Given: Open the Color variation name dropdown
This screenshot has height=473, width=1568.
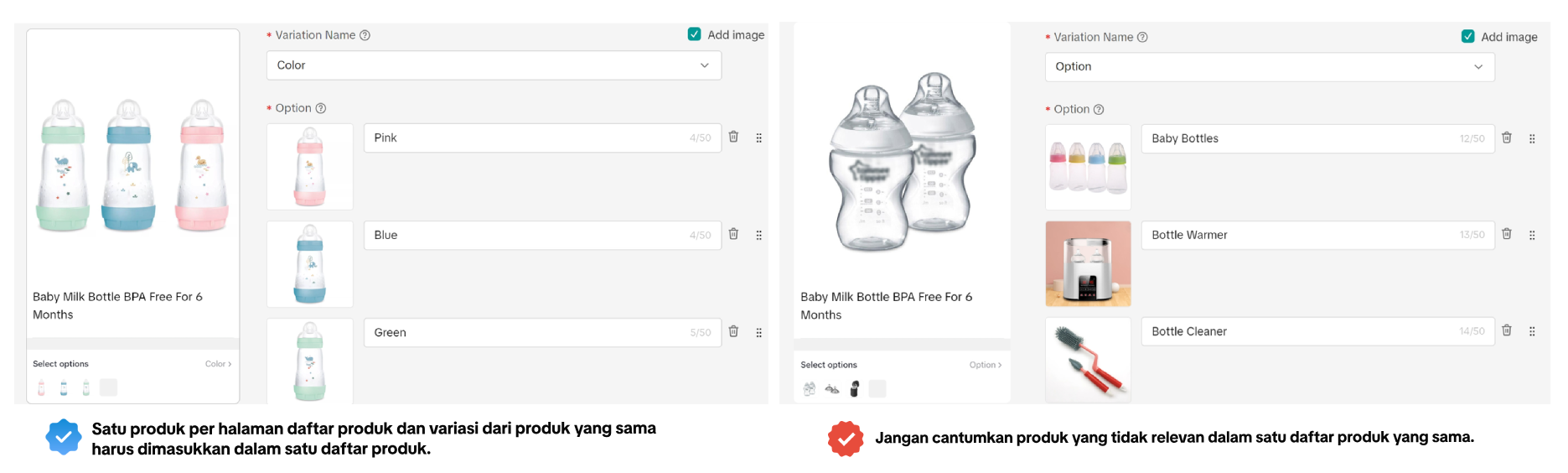Looking at the screenshot, I should point(494,65).
